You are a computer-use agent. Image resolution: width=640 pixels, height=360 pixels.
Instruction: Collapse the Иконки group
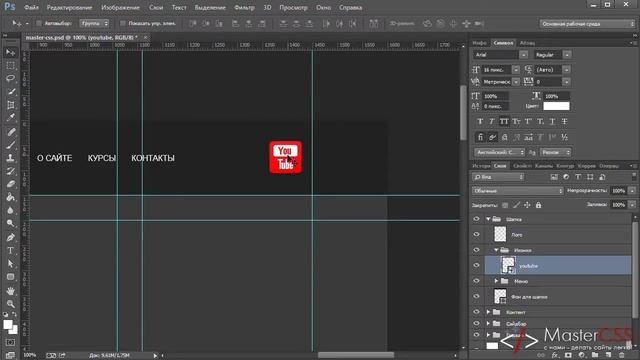pos(496,250)
